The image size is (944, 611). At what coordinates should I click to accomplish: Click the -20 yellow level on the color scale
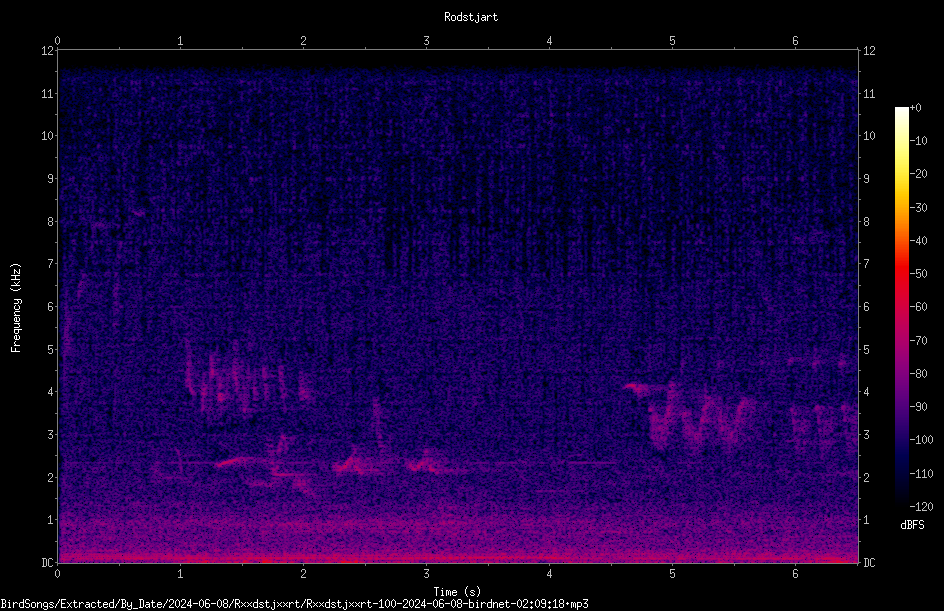[x=901, y=173]
